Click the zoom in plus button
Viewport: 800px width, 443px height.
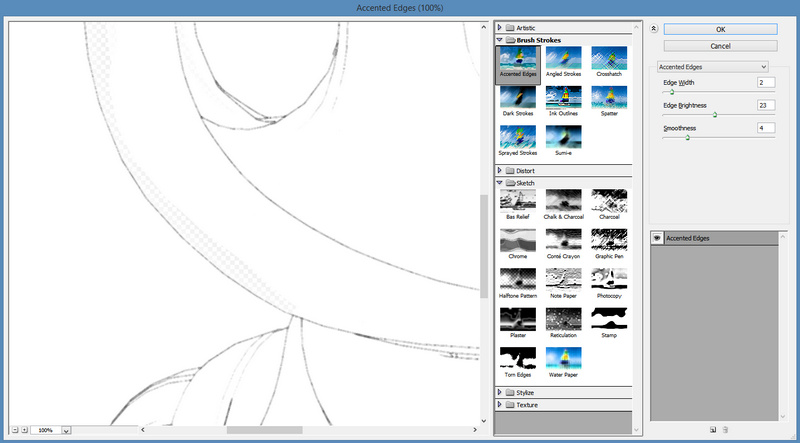(x=25, y=430)
